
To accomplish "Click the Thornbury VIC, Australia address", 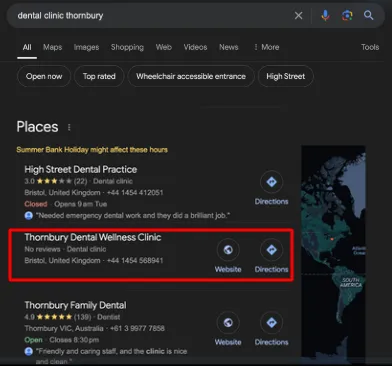I will pos(64,329).
